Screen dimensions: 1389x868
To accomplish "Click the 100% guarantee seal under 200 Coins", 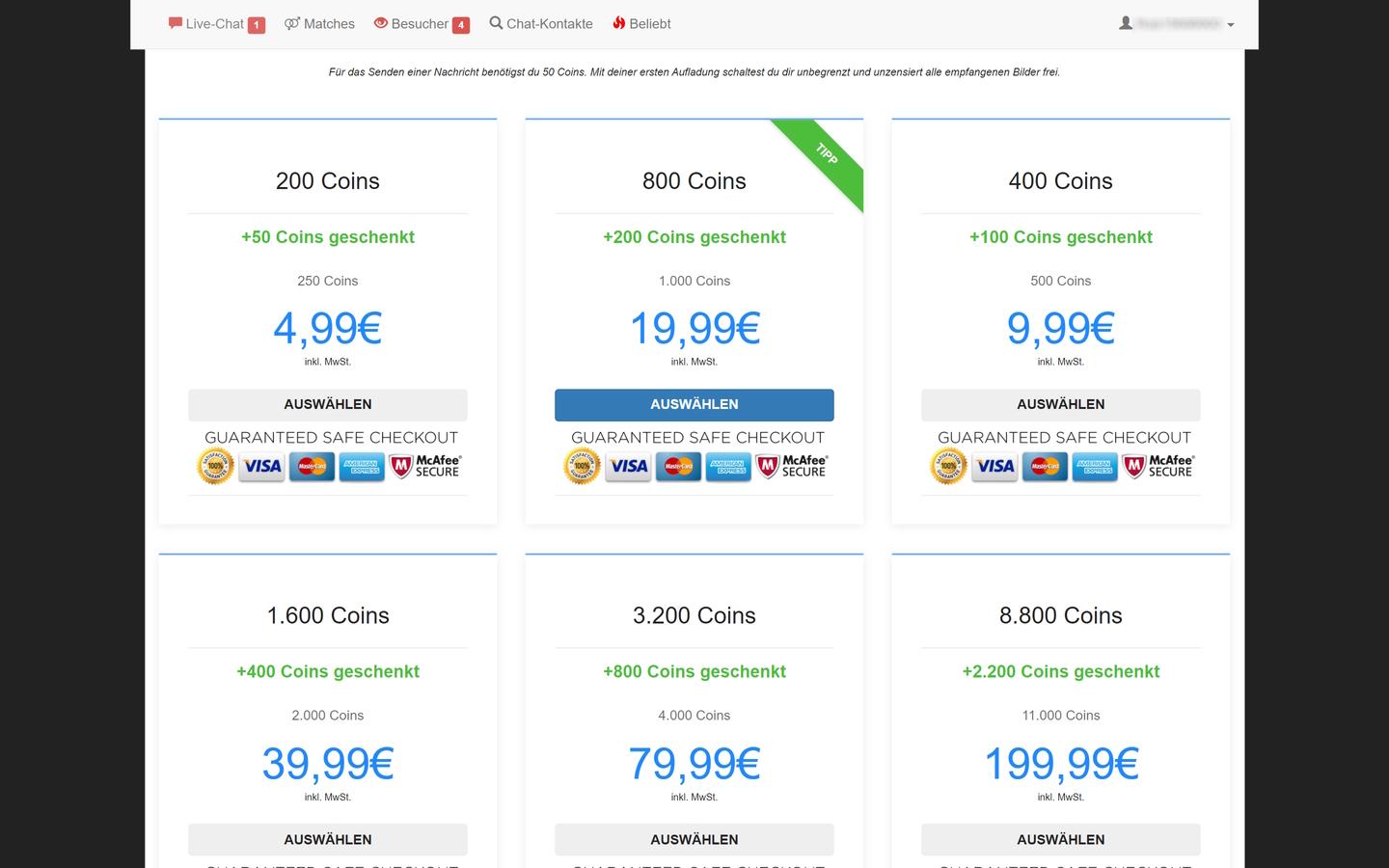I will [x=214, y=466].
